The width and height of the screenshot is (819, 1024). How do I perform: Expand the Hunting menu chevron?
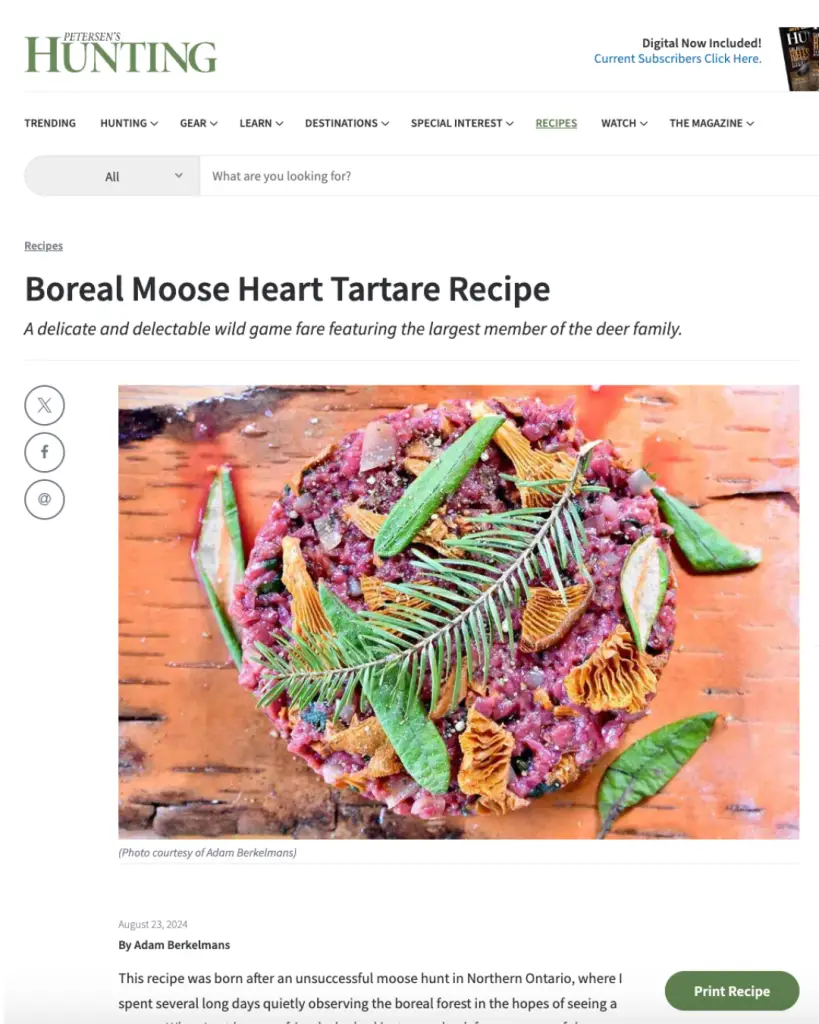pos(154,123)
